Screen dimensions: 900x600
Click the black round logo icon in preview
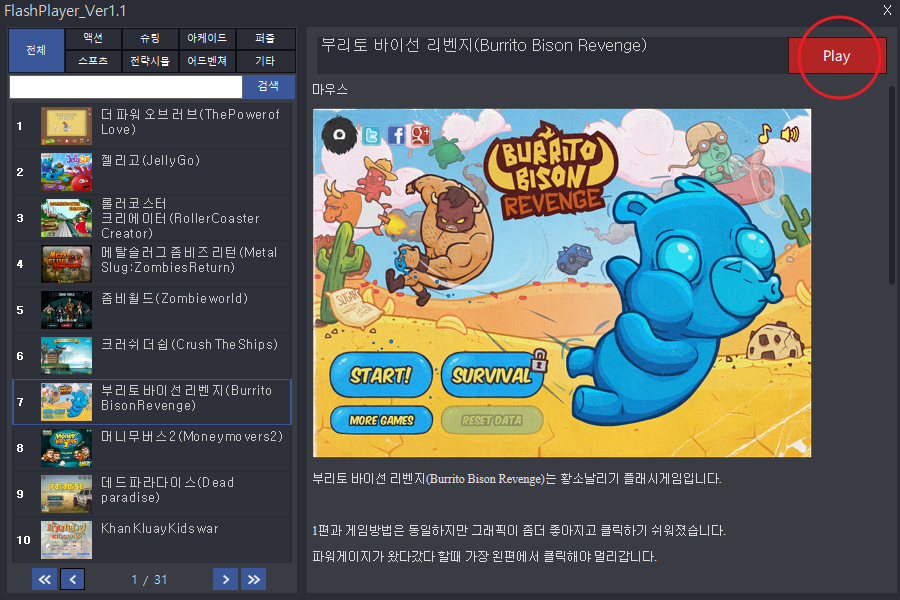coord(339,134)
